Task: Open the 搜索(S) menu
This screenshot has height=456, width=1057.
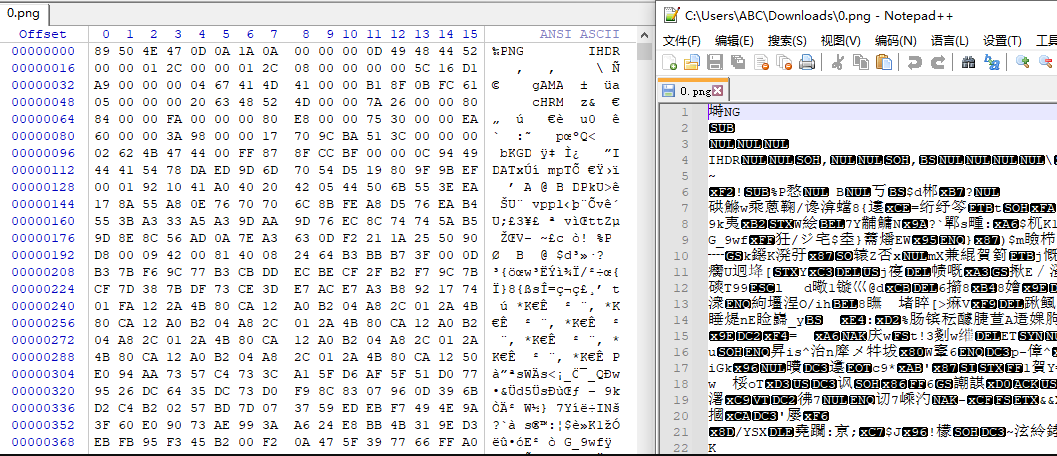Action: (x=787, y=41)
